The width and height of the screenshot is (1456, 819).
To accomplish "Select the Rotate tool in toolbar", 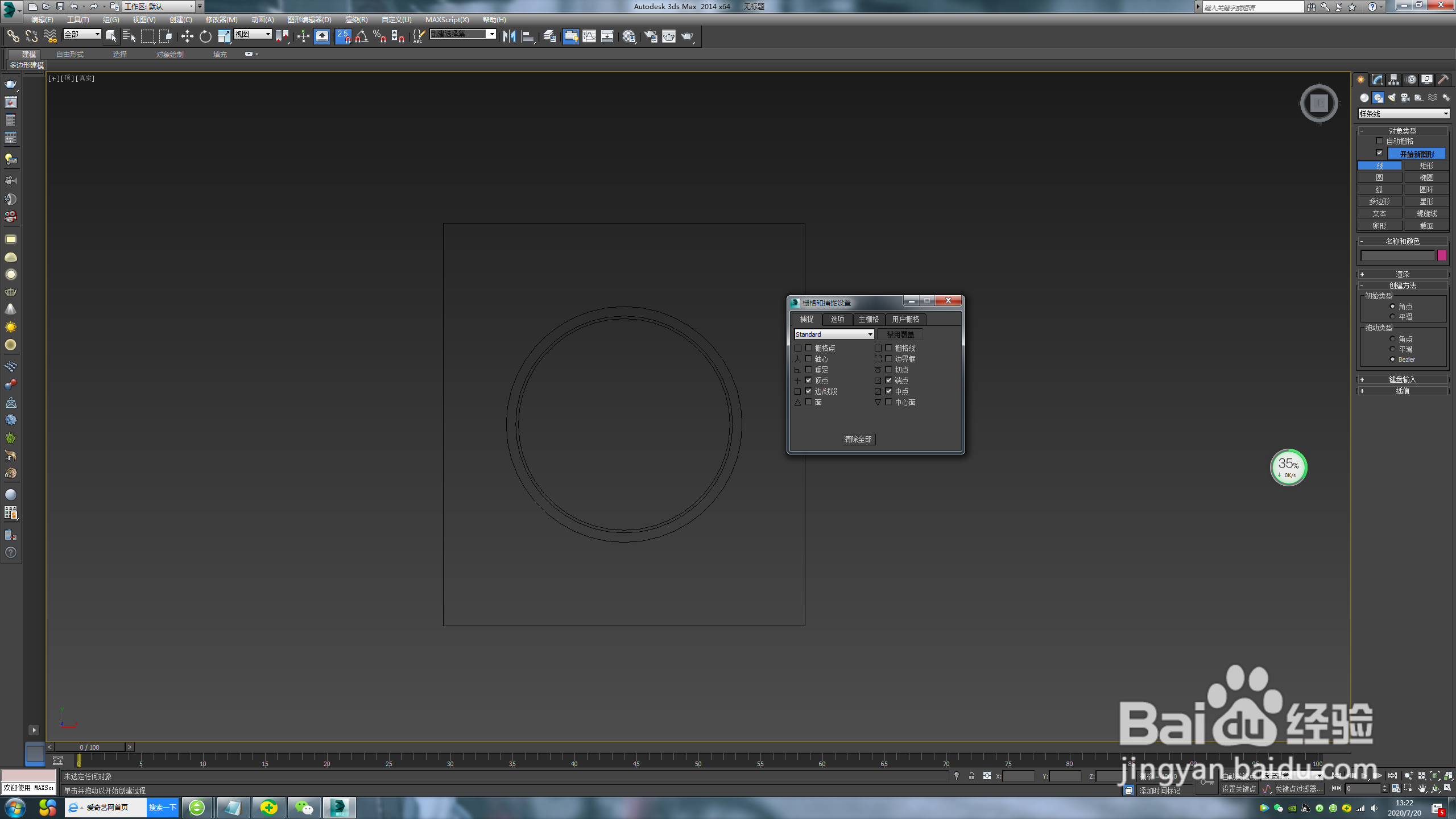I will (205, 36).
